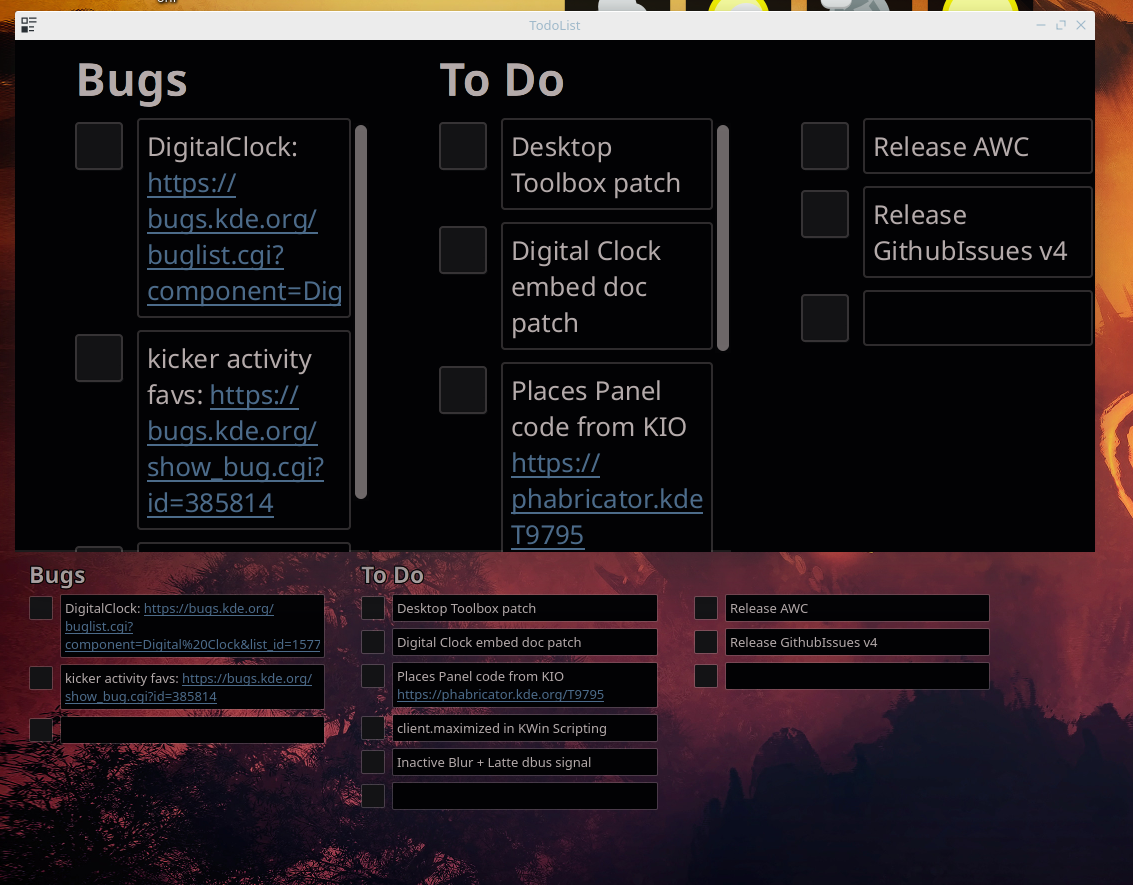Check empty To Do item checkbox in desktop widget

click(373, 795)
